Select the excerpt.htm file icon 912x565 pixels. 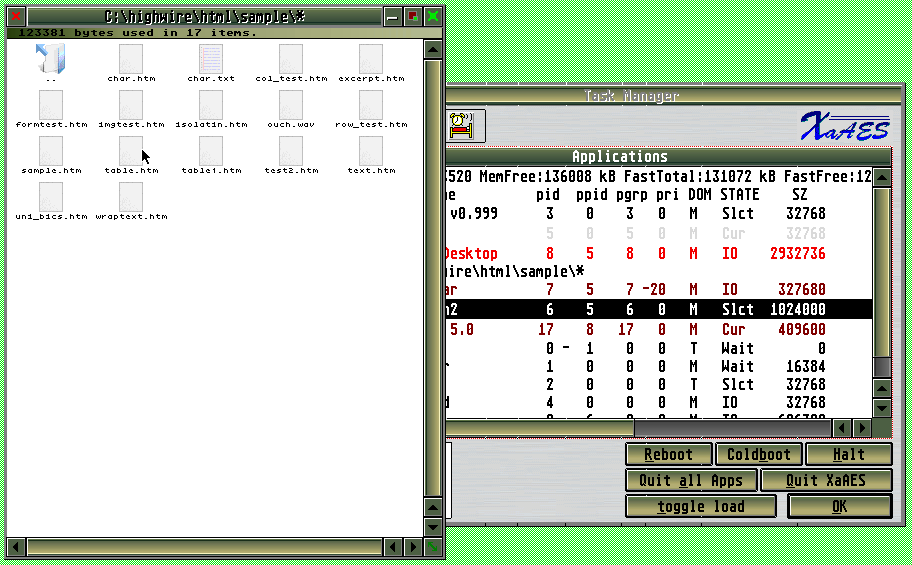click(371, 58)
